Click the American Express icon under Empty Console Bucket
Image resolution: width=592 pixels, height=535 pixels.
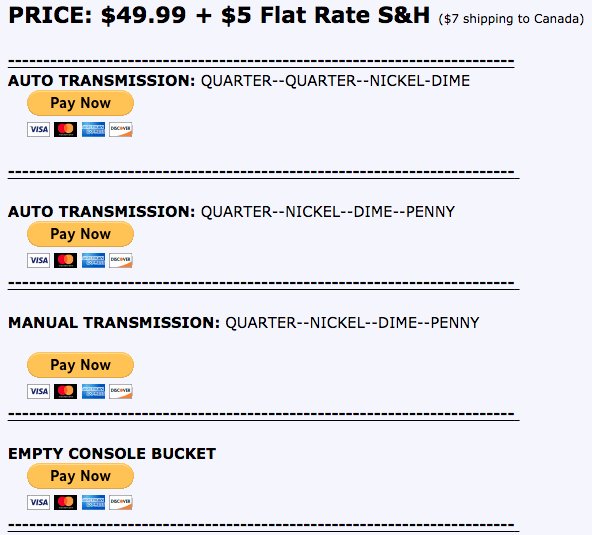coord(93,502)
